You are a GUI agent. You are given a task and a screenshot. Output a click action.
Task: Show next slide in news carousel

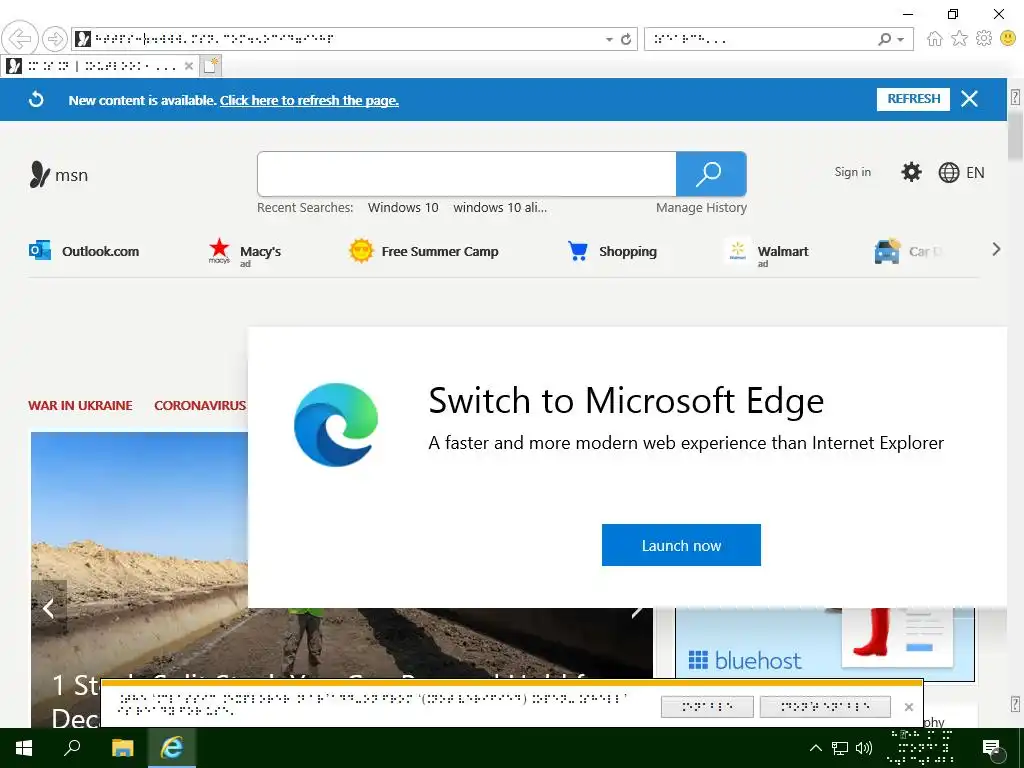[x=636, y=611]
